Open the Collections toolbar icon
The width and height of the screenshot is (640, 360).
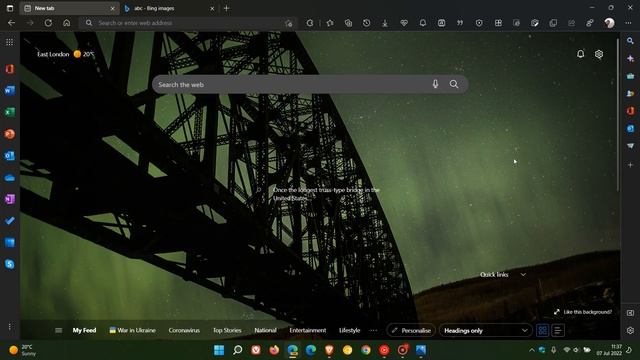pyautogui.click(x=348, y=23)
